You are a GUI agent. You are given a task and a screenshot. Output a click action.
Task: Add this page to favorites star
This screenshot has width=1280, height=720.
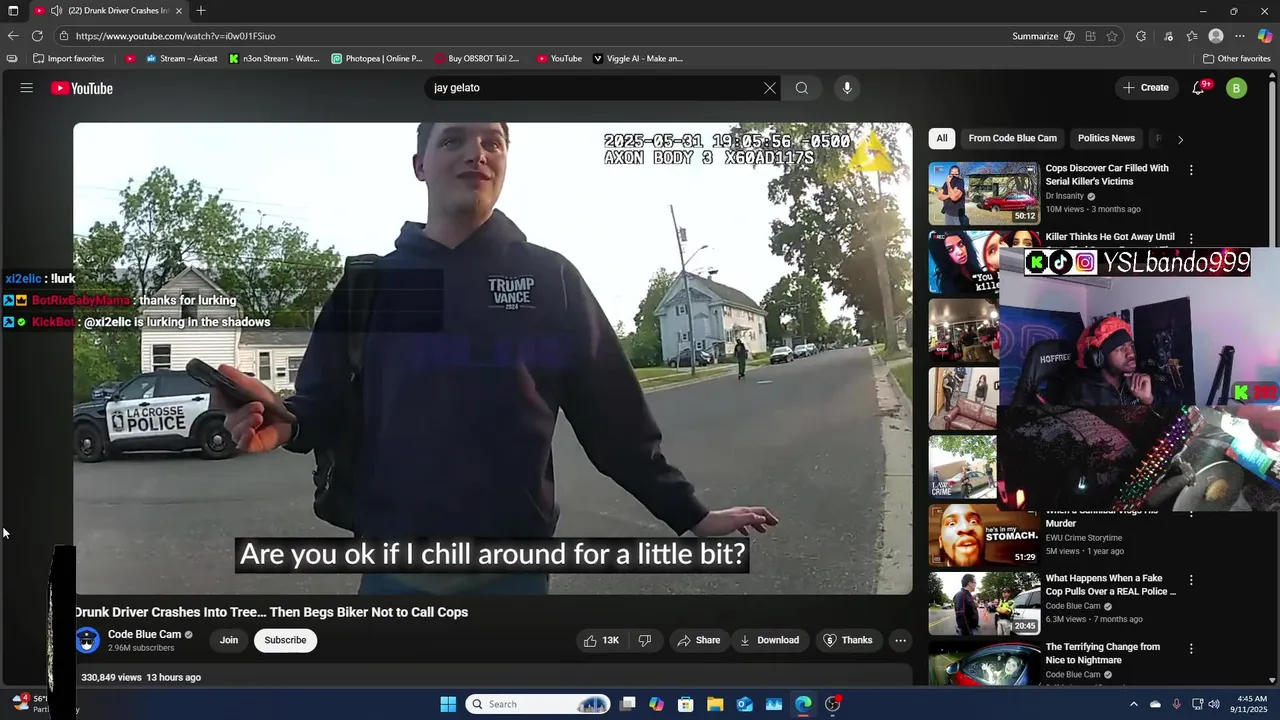point(1112,36)
